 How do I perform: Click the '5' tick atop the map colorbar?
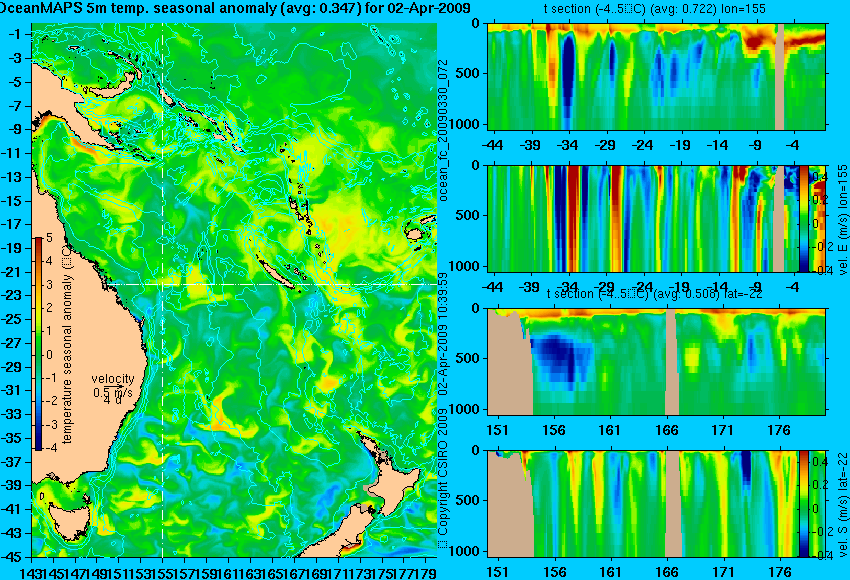[49, 237]
